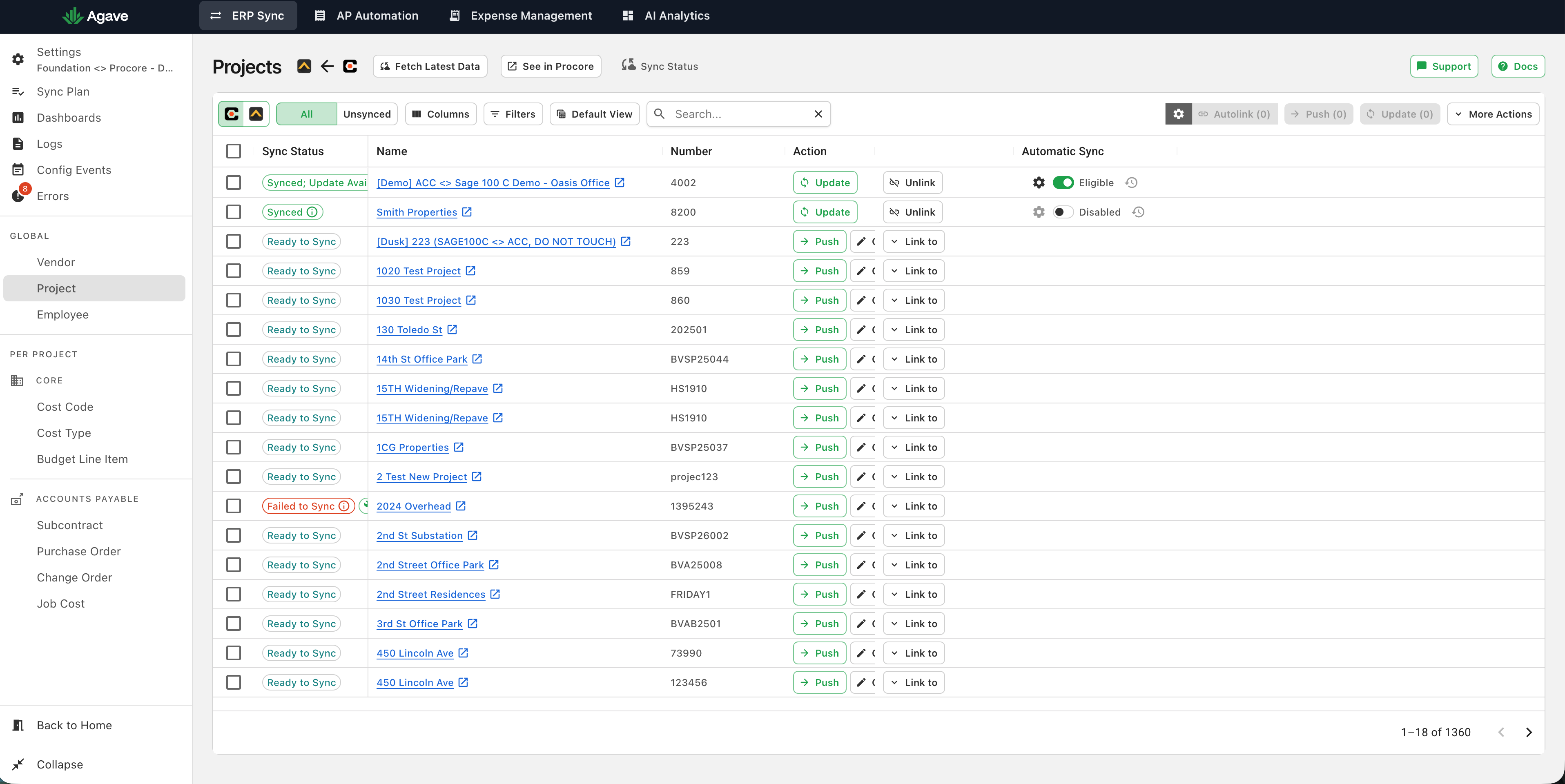Turn off Eligible automatic sync toggle
Viewport: 1565px width, 784px height.
coord(1063,182)
